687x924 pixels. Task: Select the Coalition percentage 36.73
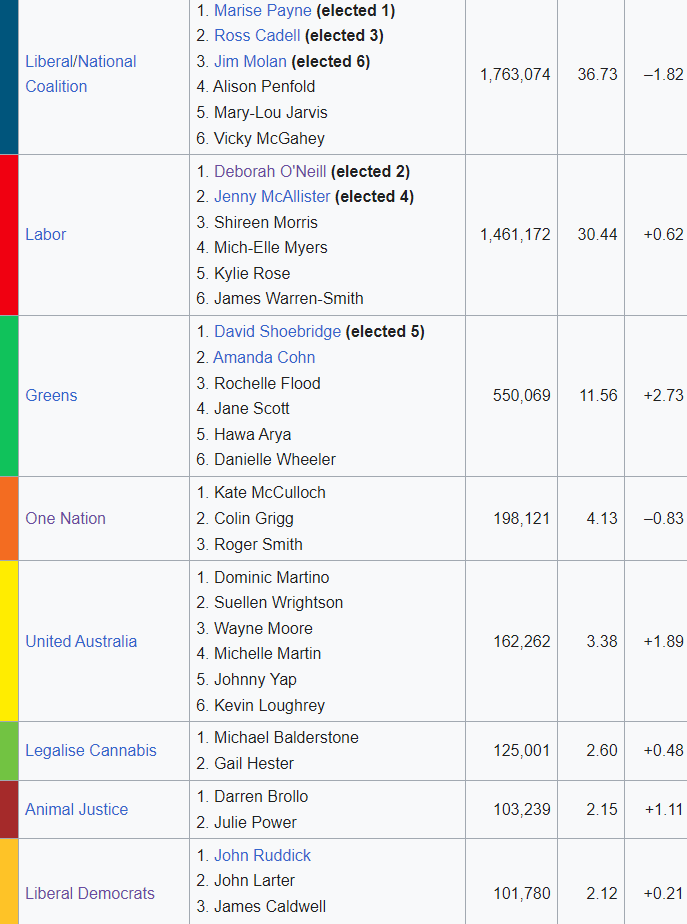click(597, 75)
